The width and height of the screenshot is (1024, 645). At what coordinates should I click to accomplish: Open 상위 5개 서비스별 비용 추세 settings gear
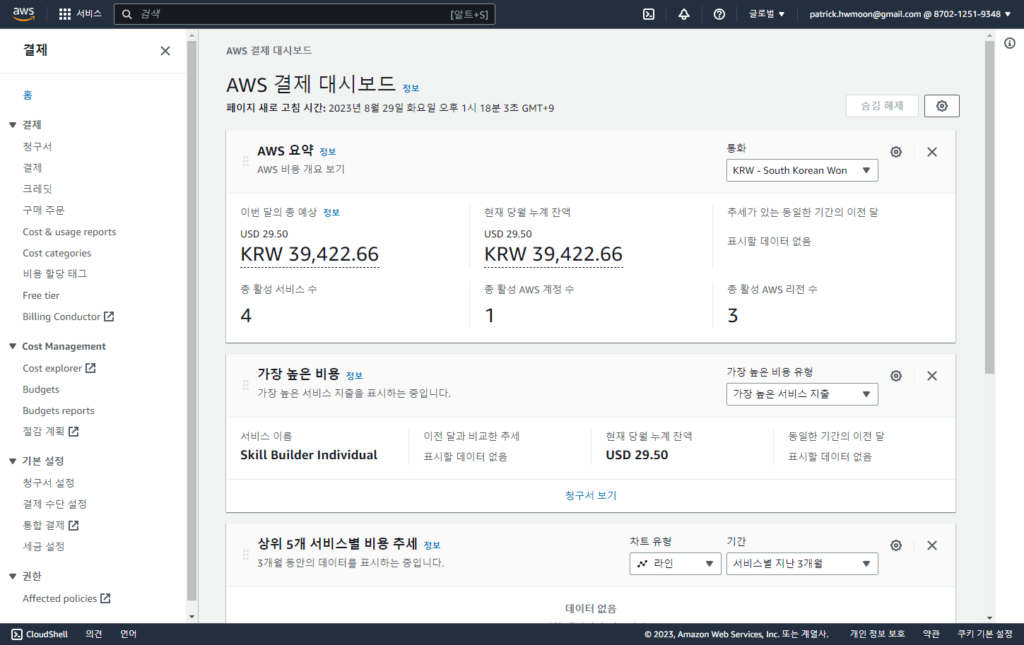click(x=896, y=546)
